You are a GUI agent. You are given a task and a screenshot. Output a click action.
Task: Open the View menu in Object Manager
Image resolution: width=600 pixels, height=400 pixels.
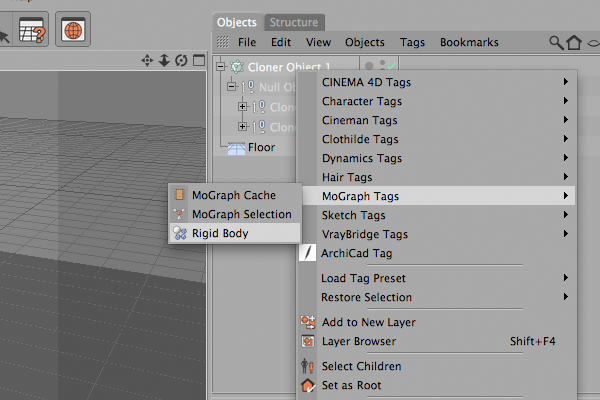[x=318, y=42]
